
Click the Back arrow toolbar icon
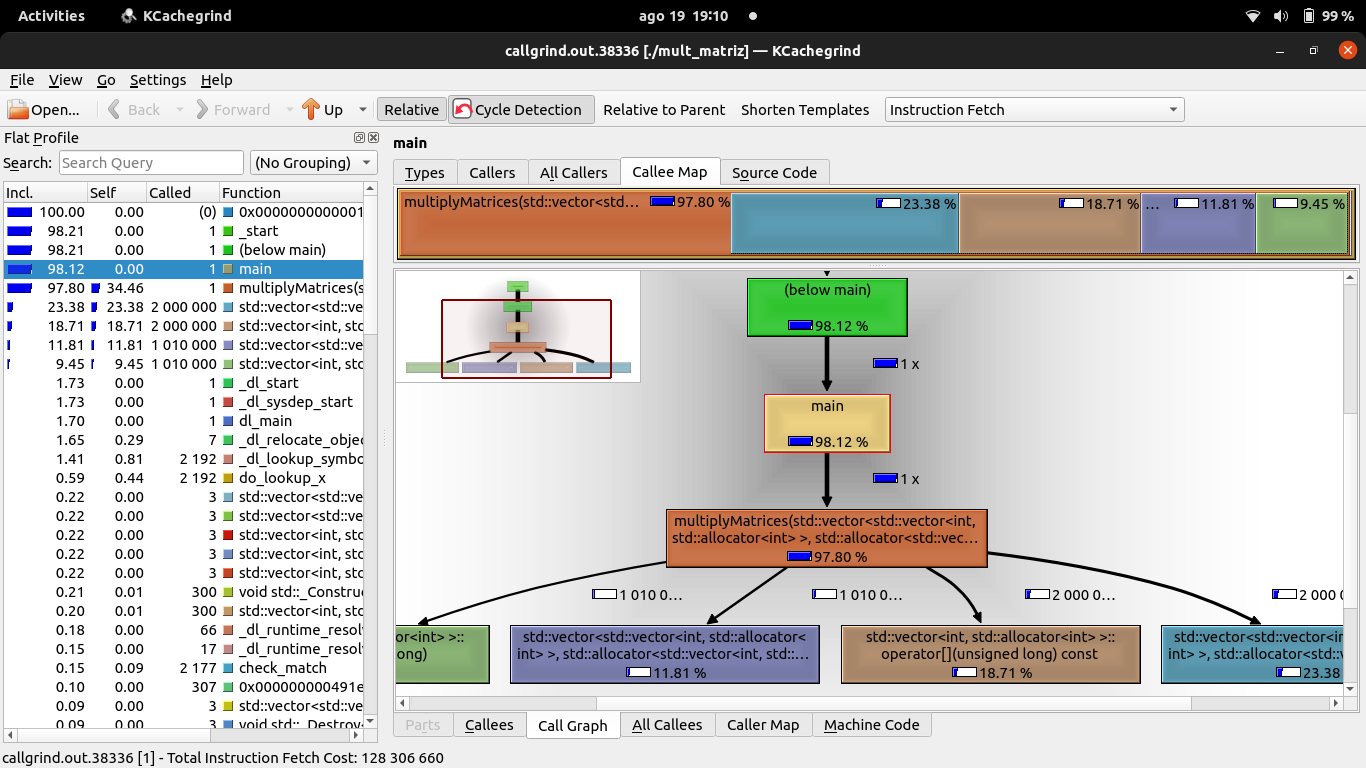click(114, 110)
